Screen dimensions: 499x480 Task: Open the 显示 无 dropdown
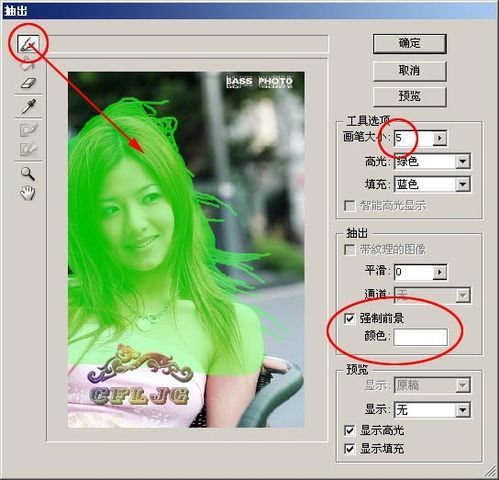click(463, 410)
